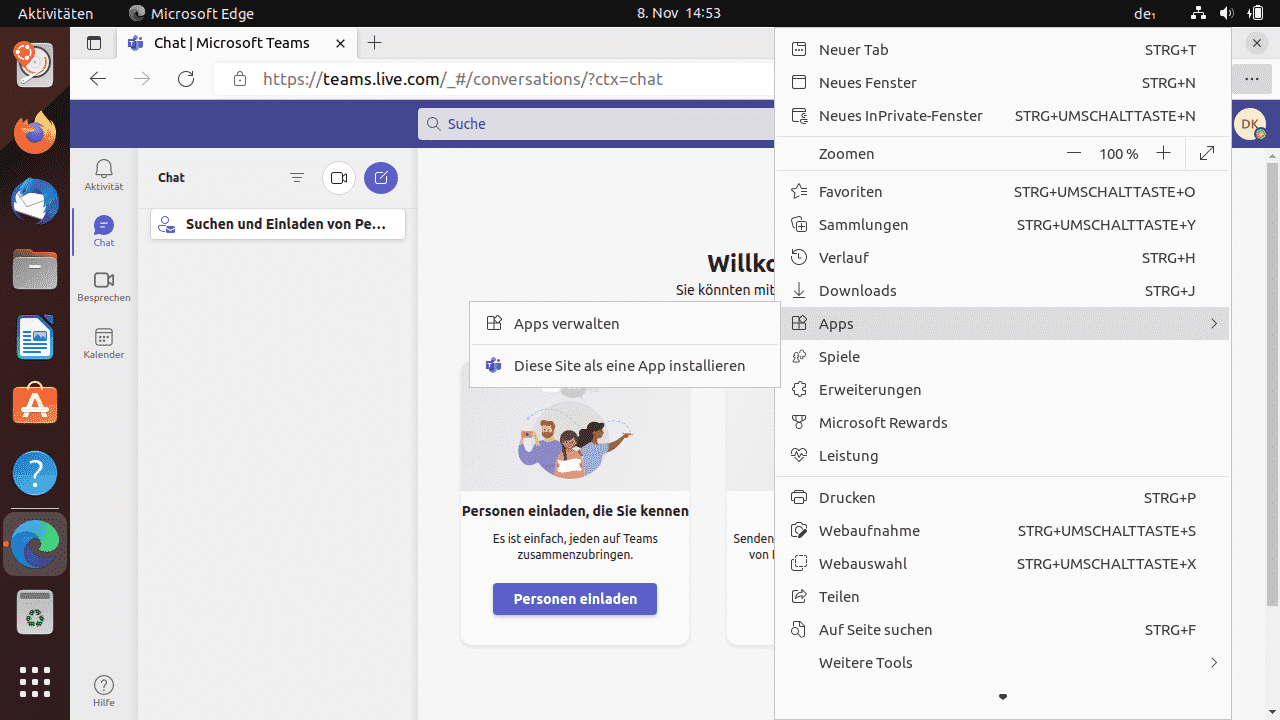Open Ubuntu Software from the dock
Image resolution: width=1280 pixels, height=720 pixels.
35,405
